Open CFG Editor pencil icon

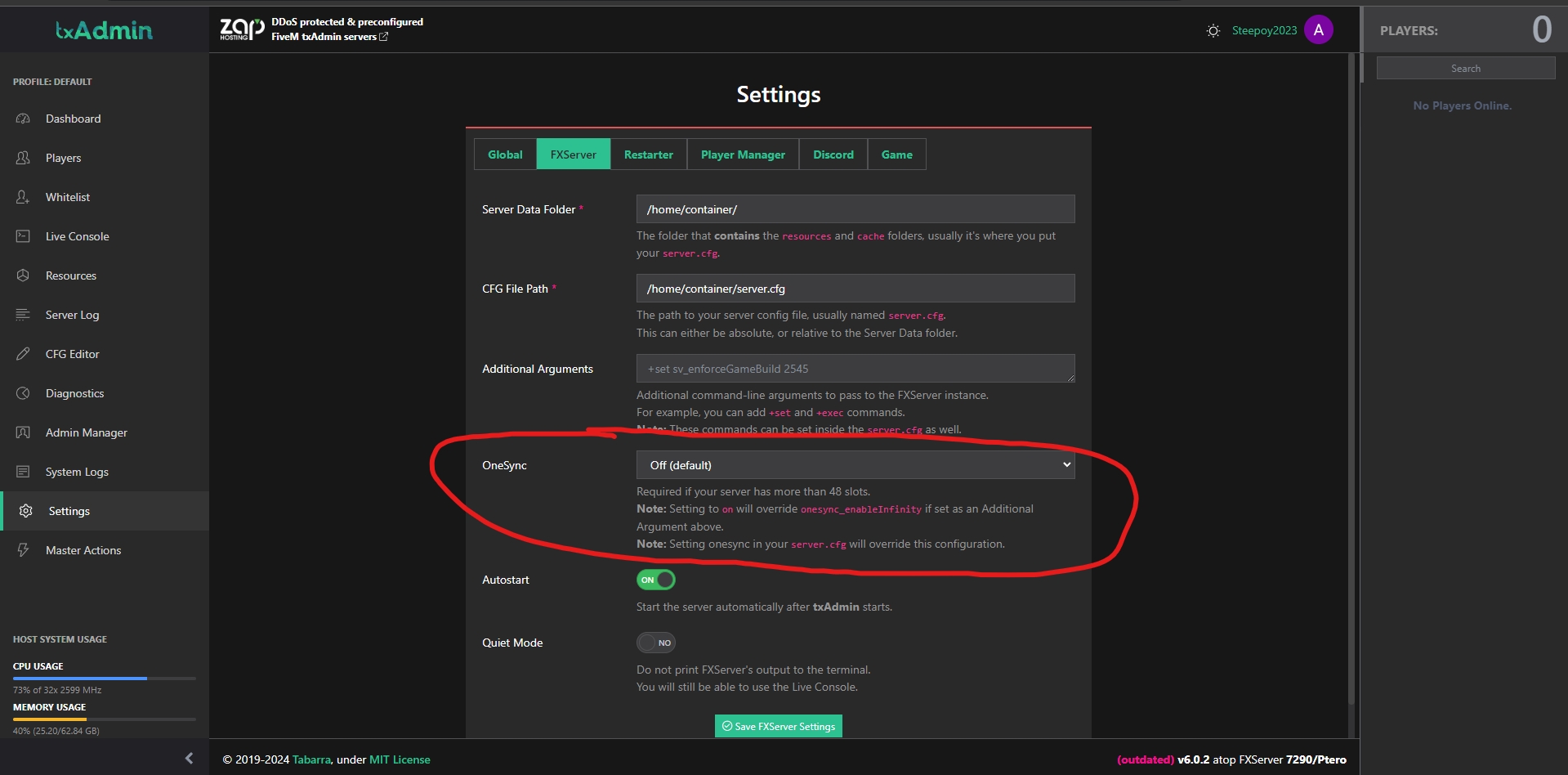(x=23, y=354)
